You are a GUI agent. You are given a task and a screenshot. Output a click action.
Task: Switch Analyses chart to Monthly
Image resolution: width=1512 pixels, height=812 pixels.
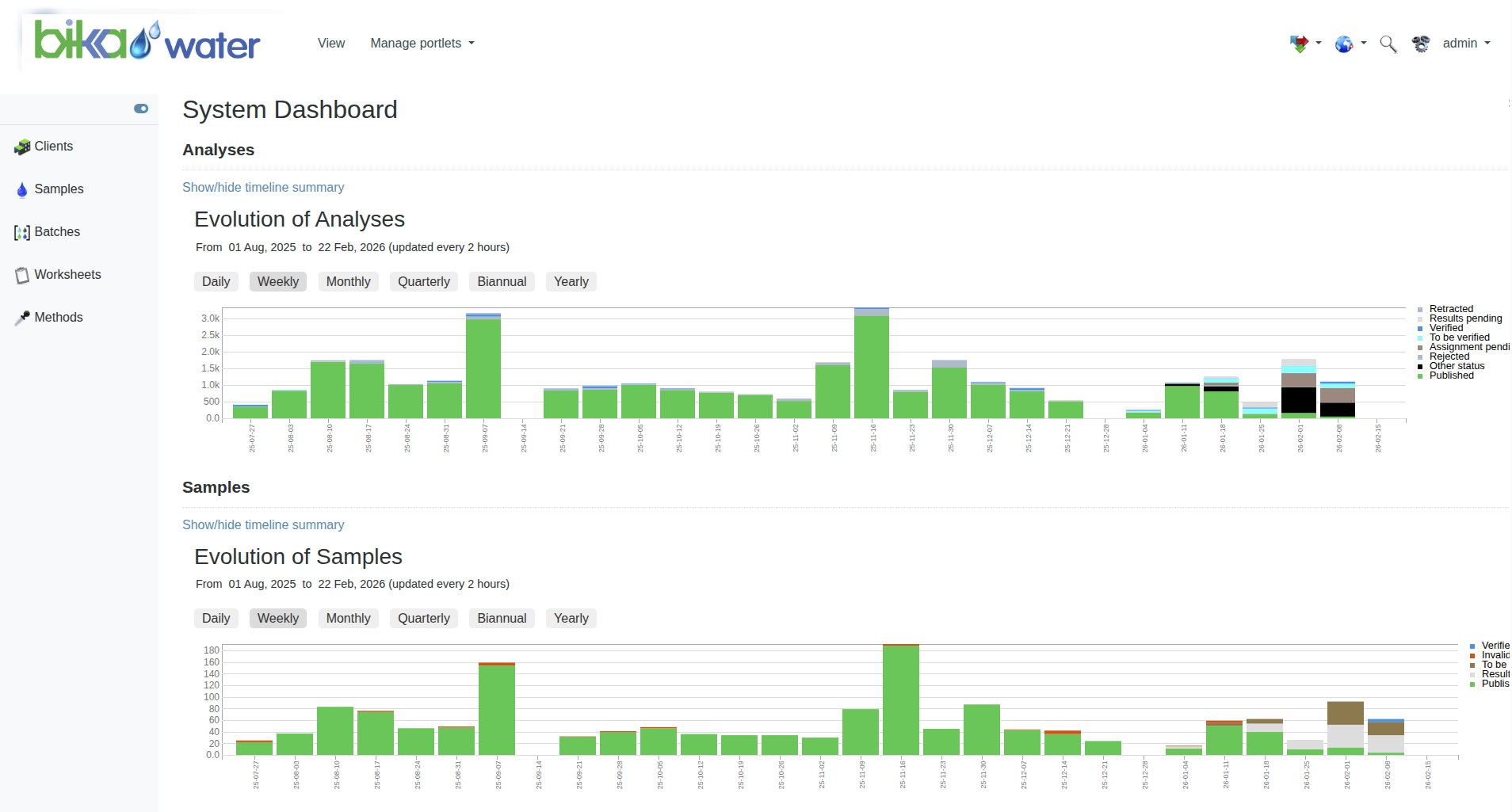point(348,282)
